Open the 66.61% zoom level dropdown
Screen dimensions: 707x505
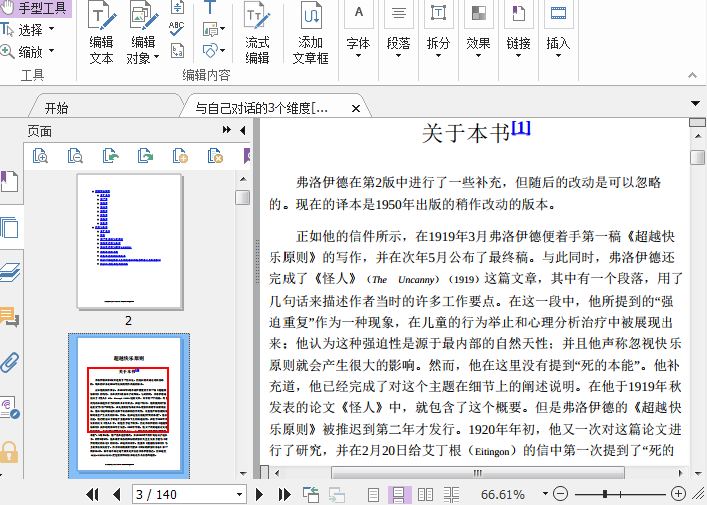[546, 494]
